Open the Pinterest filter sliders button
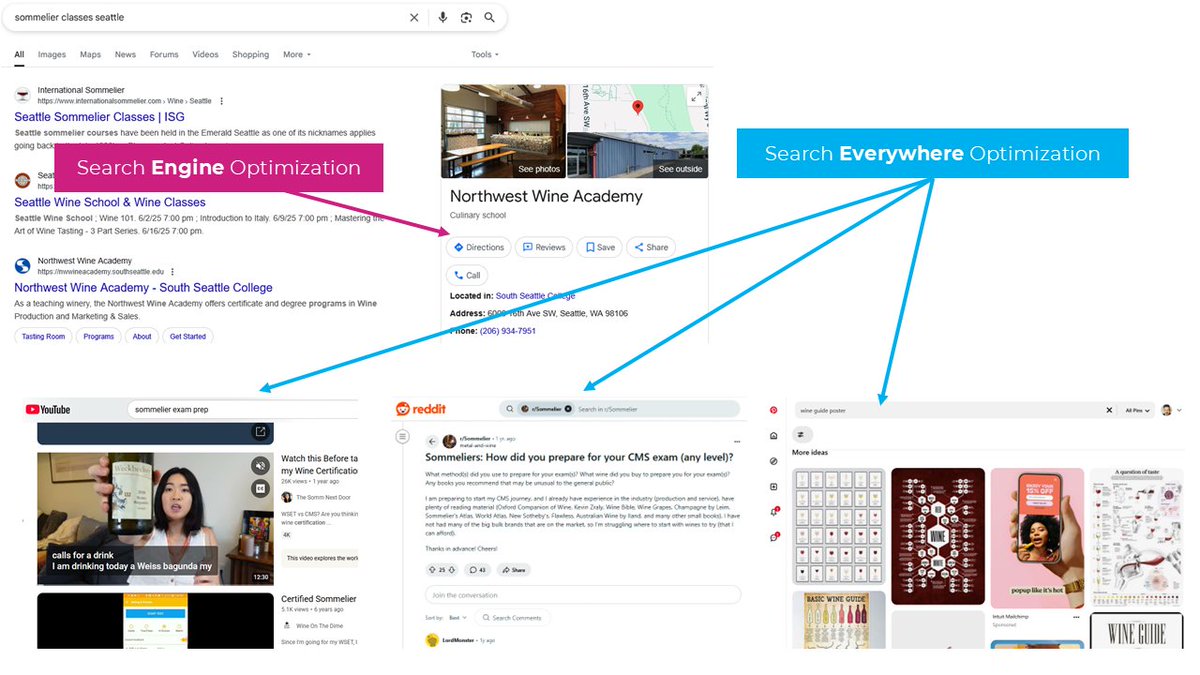This screenshot has height=675, width=1200. (x=803, y=435)
